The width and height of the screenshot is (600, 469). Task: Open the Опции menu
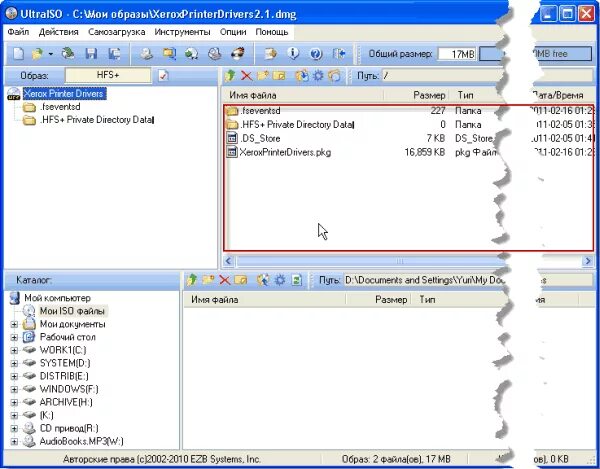[233, 32]
